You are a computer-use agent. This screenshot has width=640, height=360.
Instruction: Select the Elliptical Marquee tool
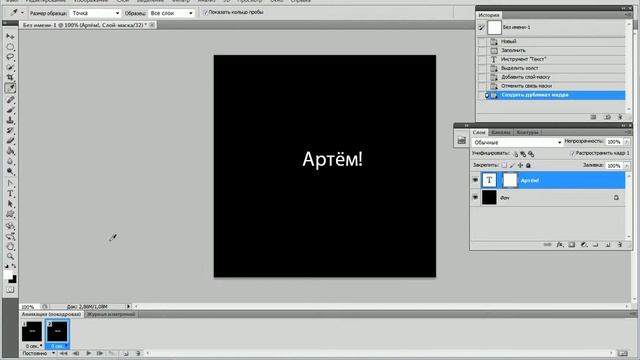click(x=10, y=47)
